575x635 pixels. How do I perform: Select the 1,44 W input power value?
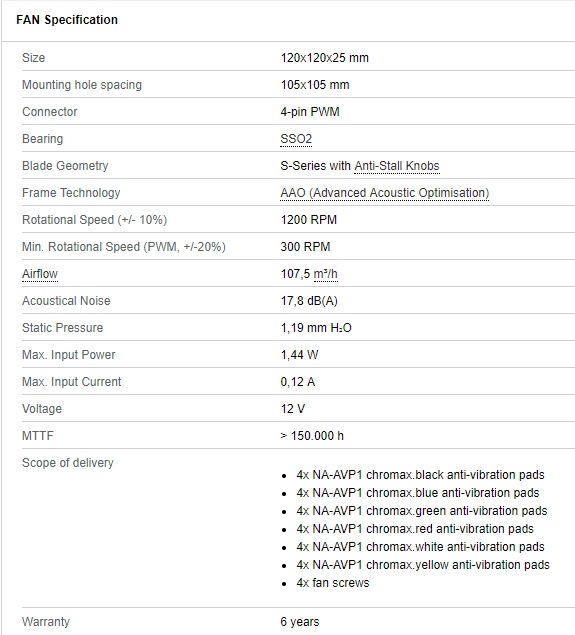[299, 355]
